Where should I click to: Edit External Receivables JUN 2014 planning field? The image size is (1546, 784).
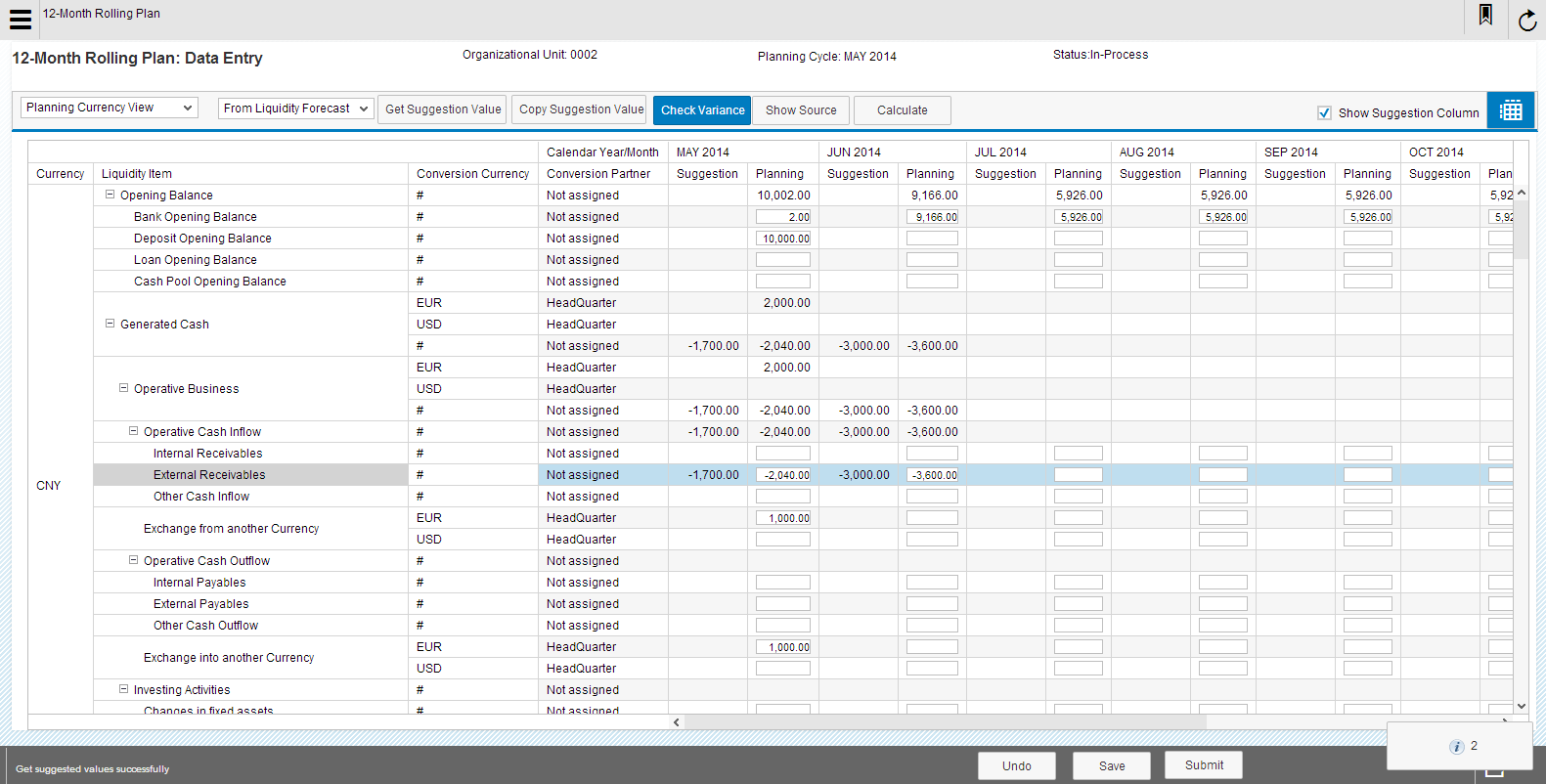pyautogui.click(x=932, y=475)
